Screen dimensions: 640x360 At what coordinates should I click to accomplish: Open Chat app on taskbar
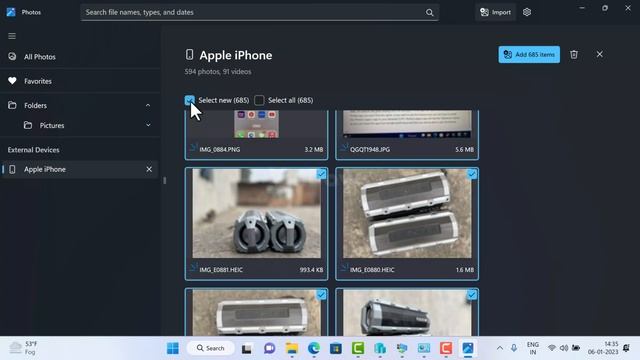[269, 348]
